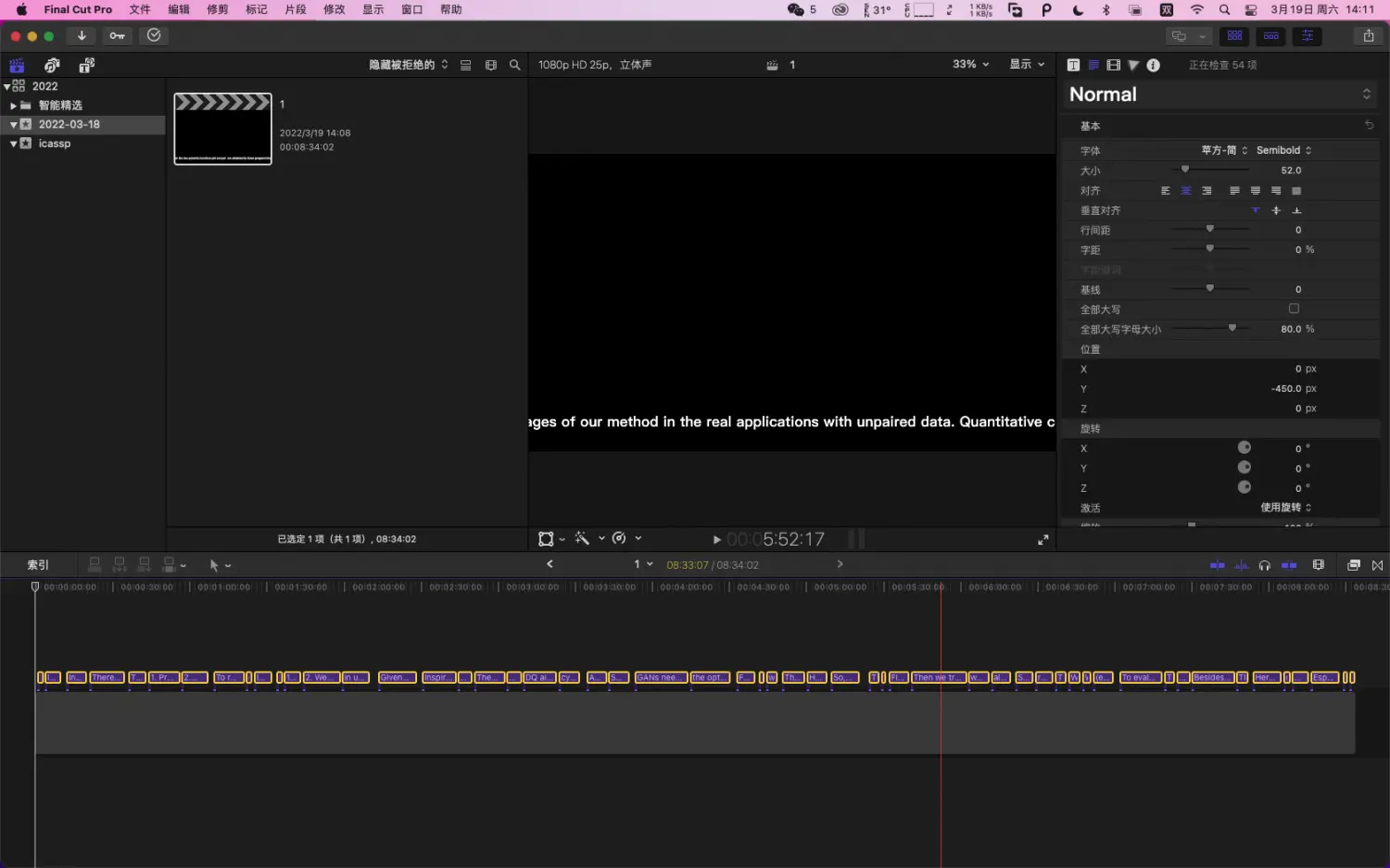1390x868 pixels.
Task: Open the keyword editor key icon
Action: 117,36
